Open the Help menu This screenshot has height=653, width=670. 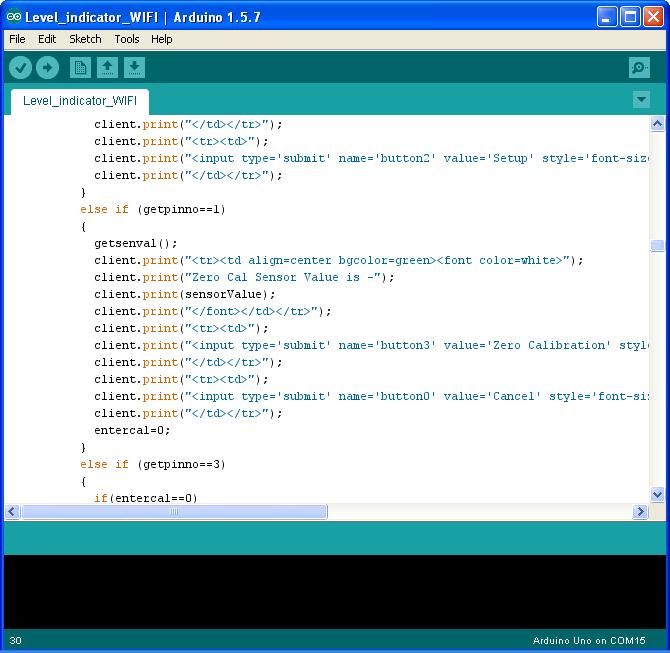pos(162,39)
